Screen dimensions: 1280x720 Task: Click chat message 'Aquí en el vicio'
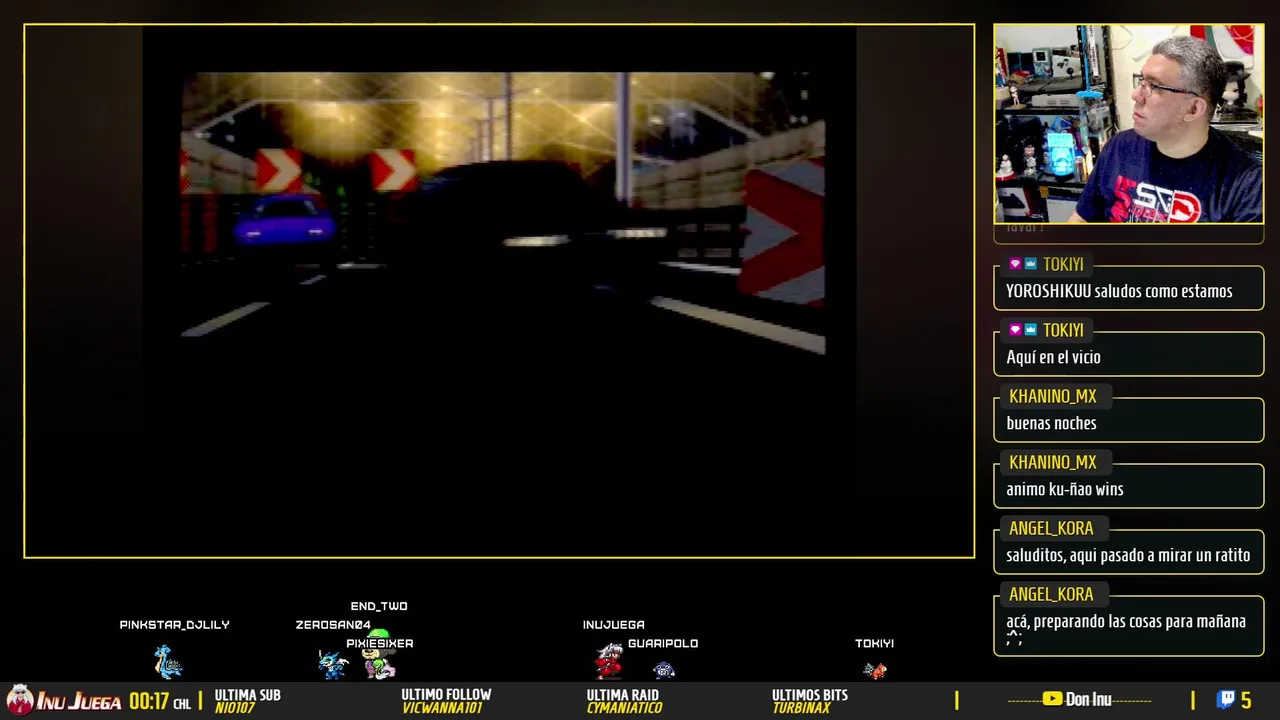[1053, 357]
